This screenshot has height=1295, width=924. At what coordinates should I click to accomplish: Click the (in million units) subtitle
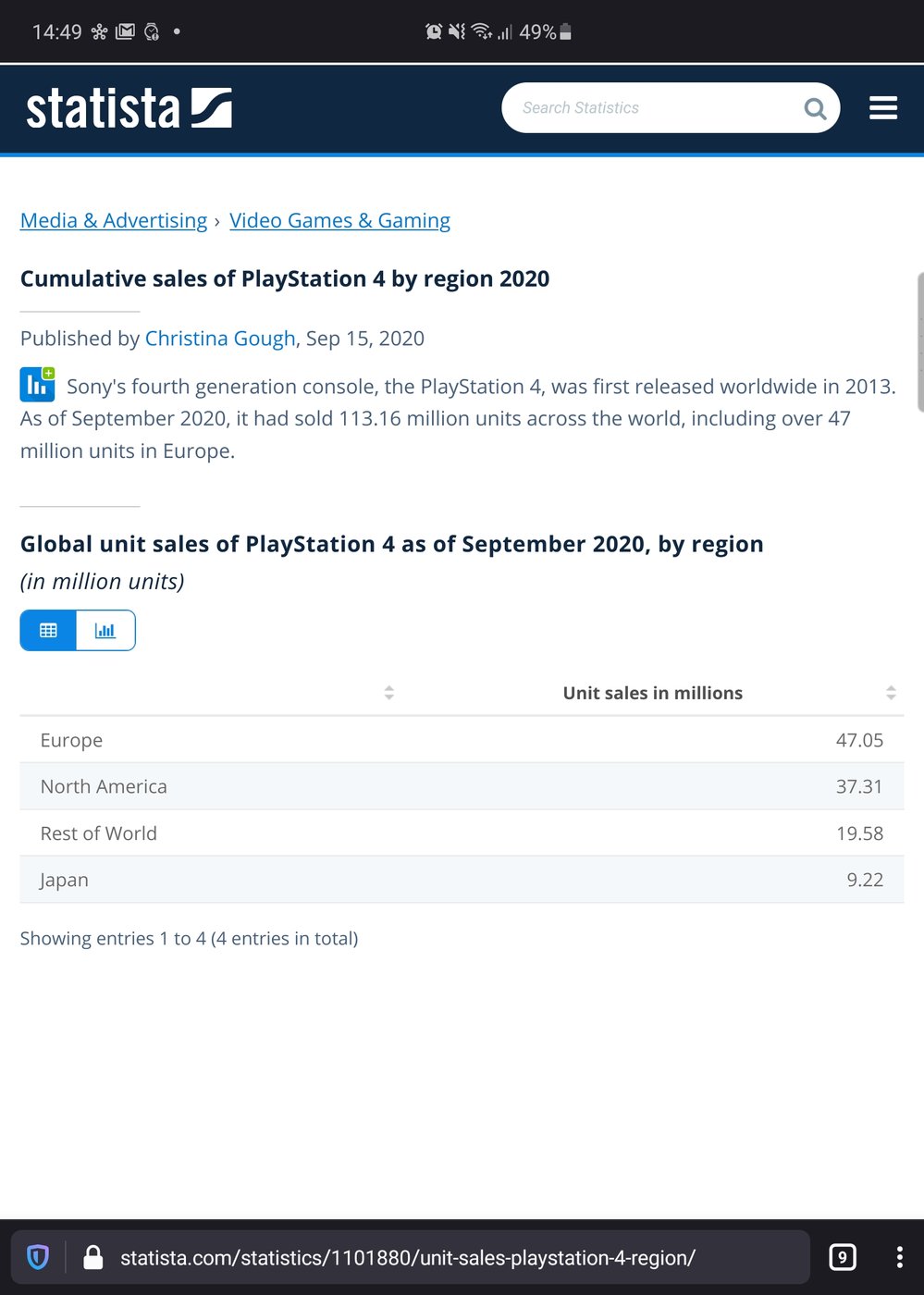pyautogui.click(x=103, y=581)
